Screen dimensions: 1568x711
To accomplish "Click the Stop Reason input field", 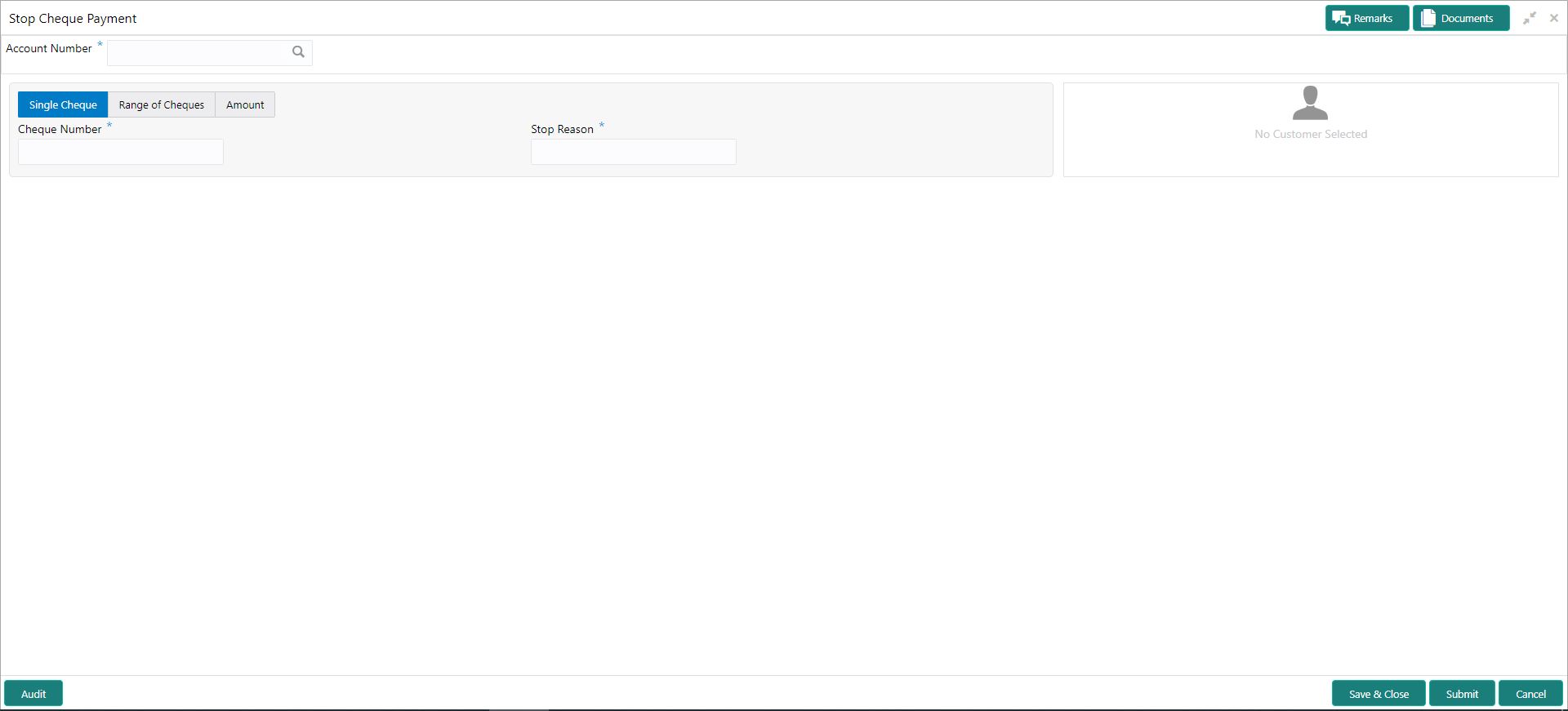I will coord(634,152).
